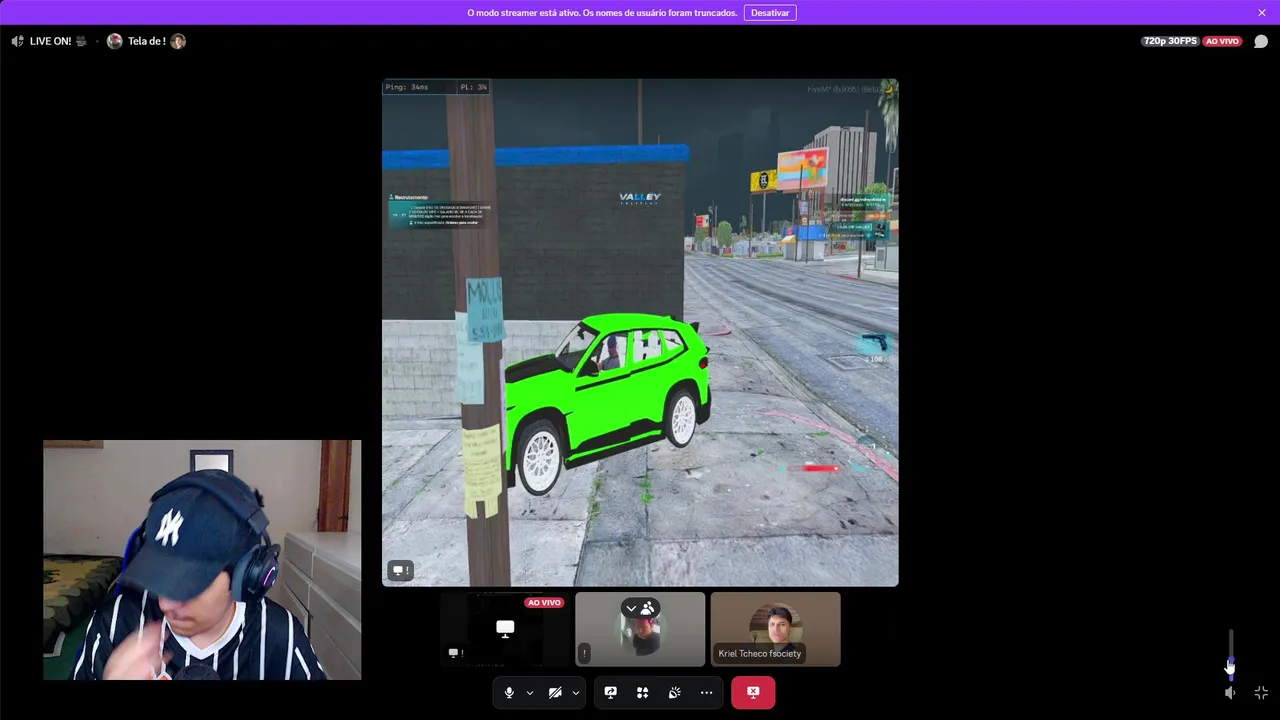Open the activities launcher icon
Image resolution: width=1280 pixels, height=720 pixels.
[x=643, y=692]
